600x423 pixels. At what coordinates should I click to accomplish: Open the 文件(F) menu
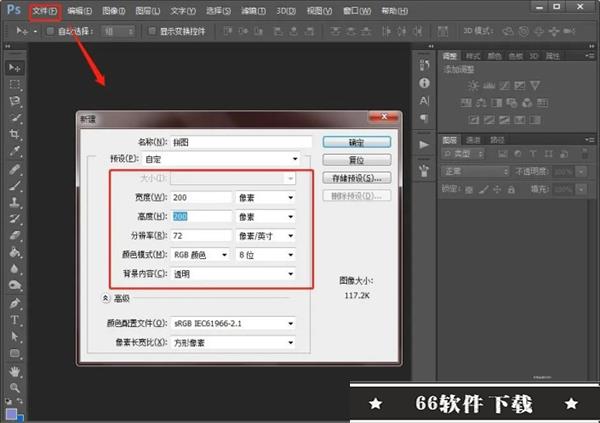pos(45,11)
